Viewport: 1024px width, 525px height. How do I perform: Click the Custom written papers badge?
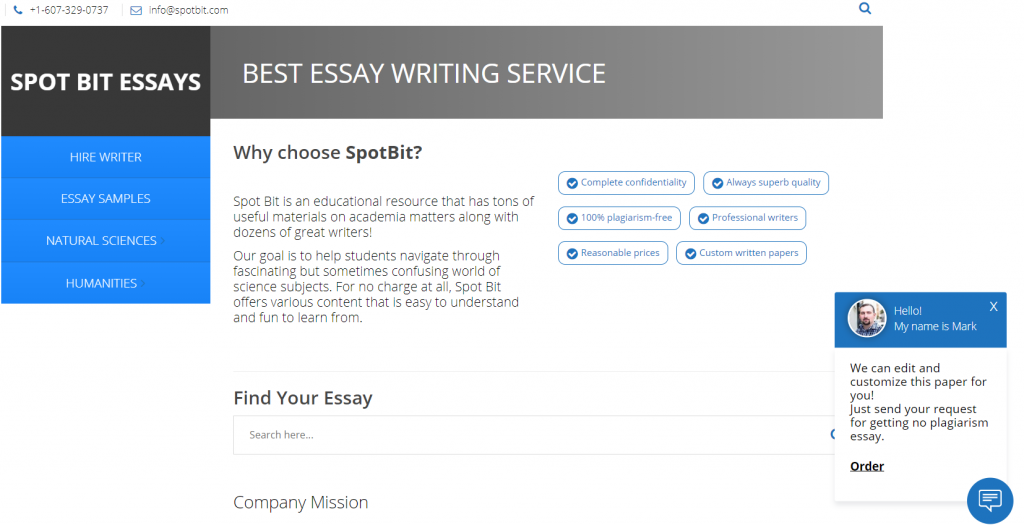click(x=741, y=253)
